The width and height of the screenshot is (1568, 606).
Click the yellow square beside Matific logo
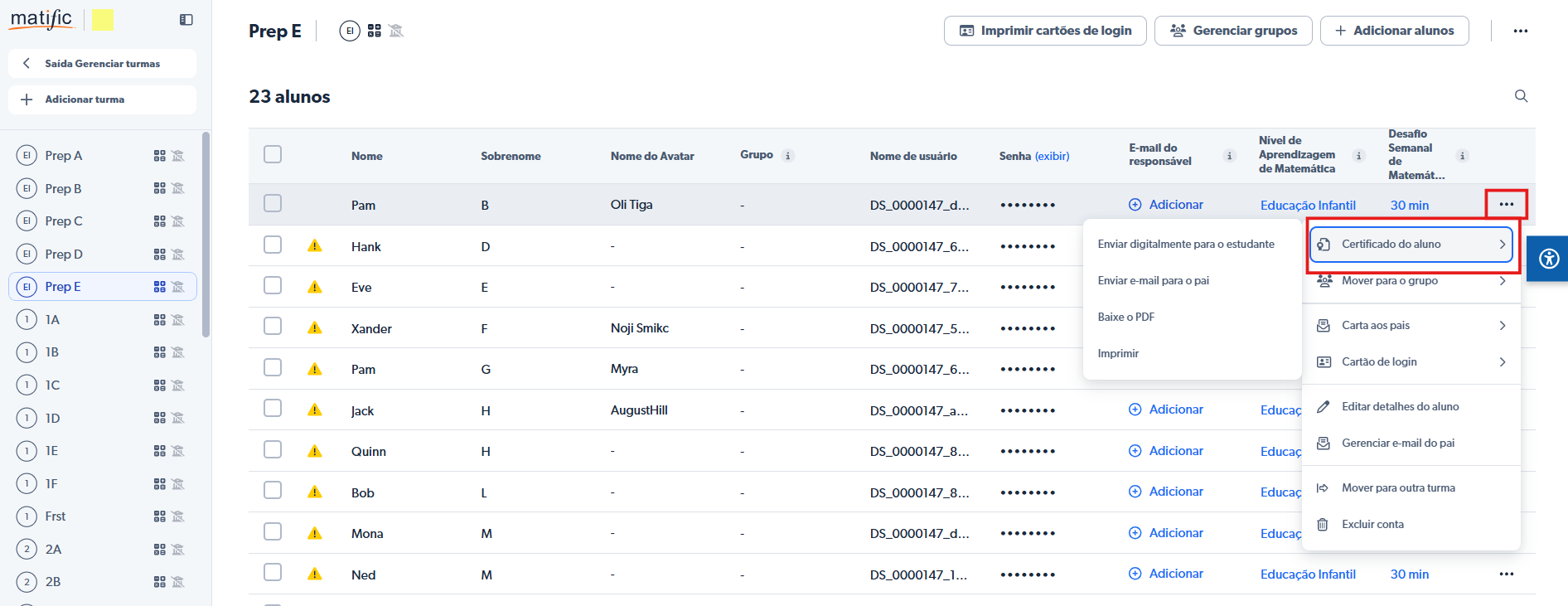tap(103, 20)
